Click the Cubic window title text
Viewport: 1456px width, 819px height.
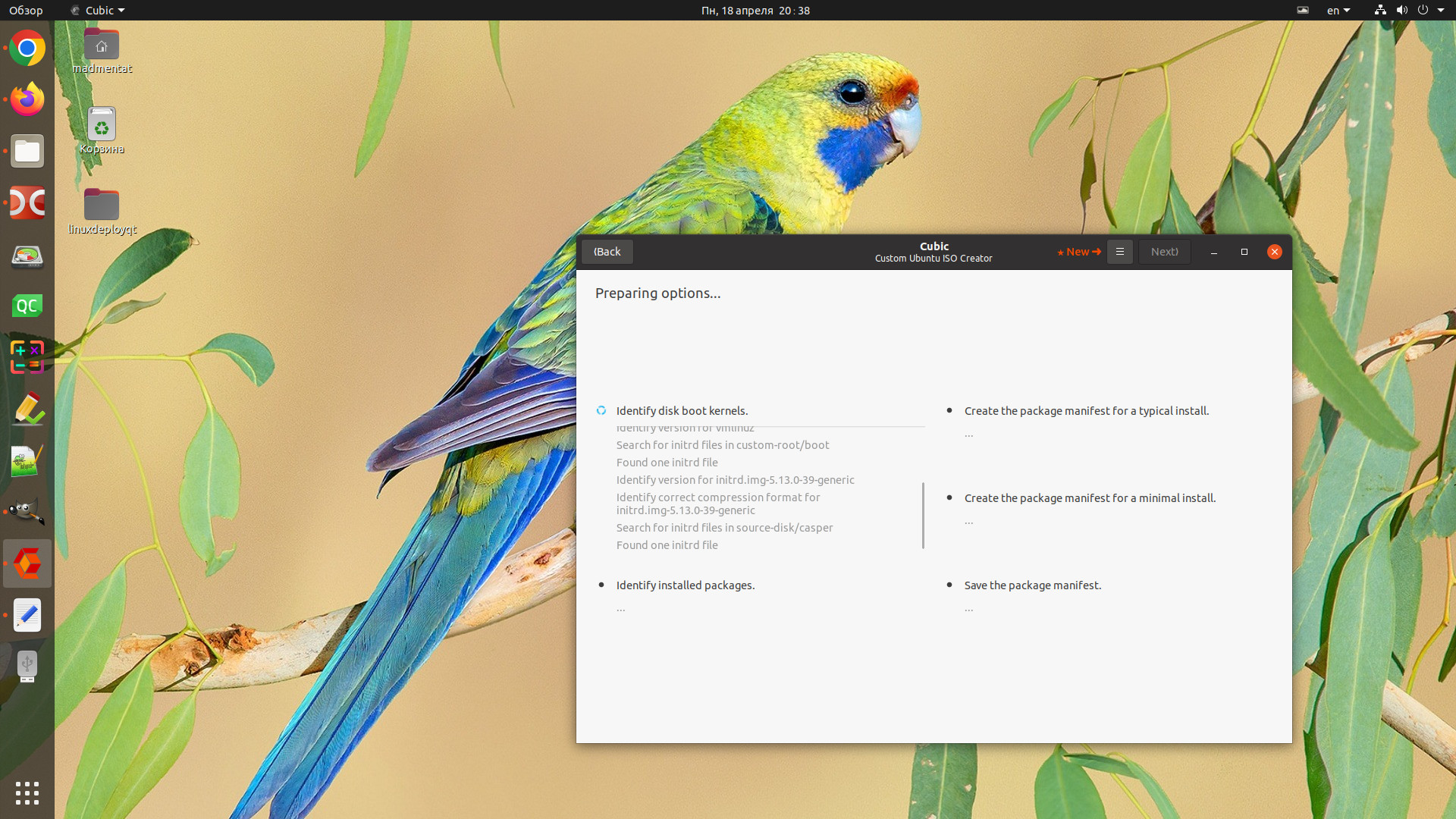(x=934, y=246)
